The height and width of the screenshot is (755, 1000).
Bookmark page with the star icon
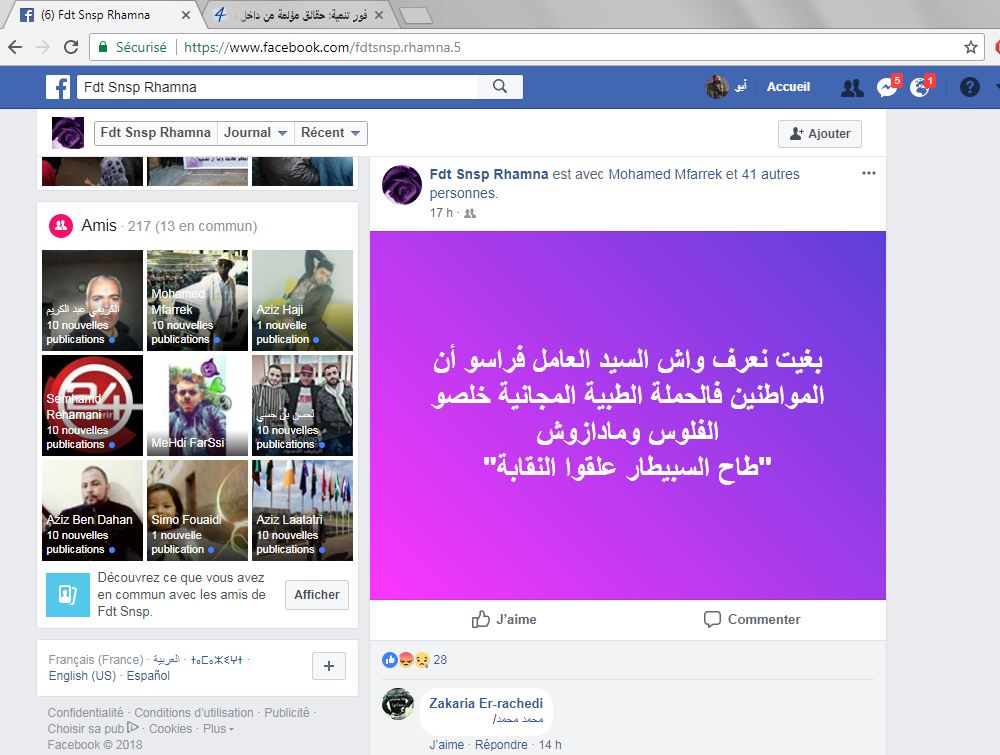pyautogui.click(x=971, y=47)
